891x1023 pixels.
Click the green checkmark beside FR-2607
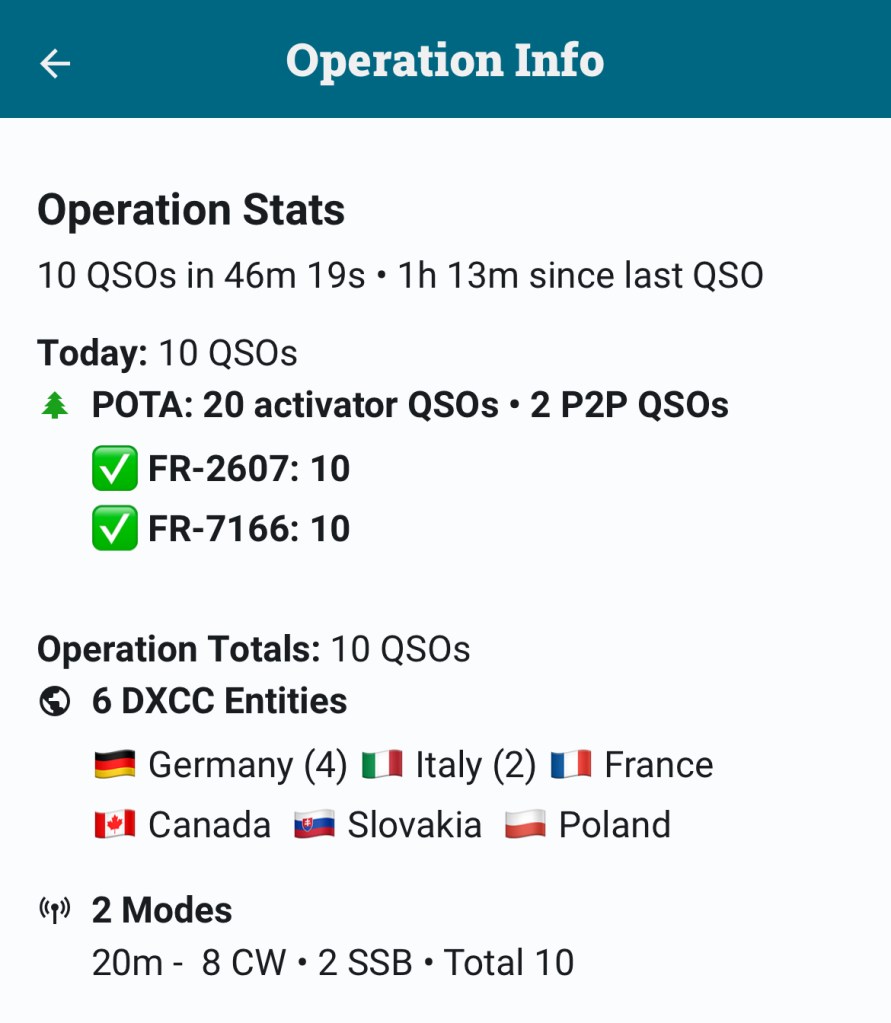tap(114, 469)
